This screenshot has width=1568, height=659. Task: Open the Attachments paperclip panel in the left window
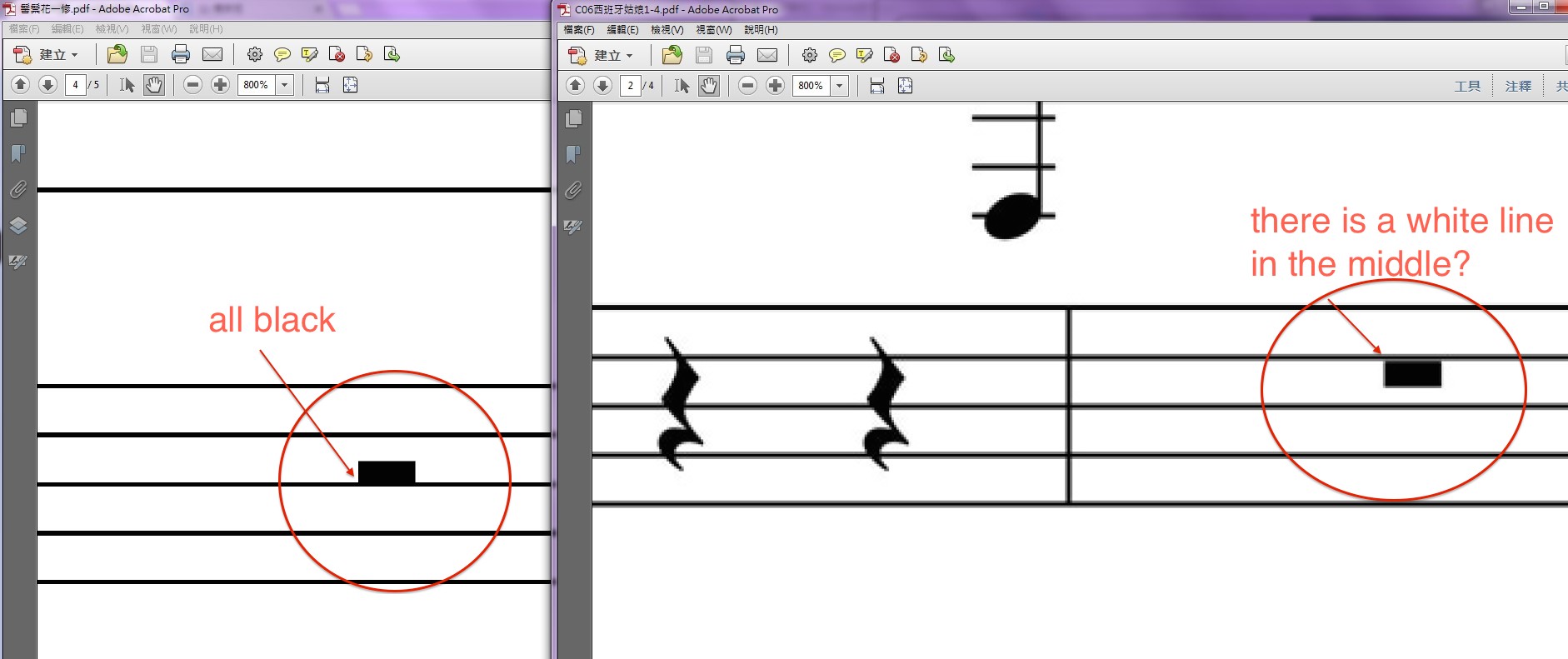tap(18, 190)
